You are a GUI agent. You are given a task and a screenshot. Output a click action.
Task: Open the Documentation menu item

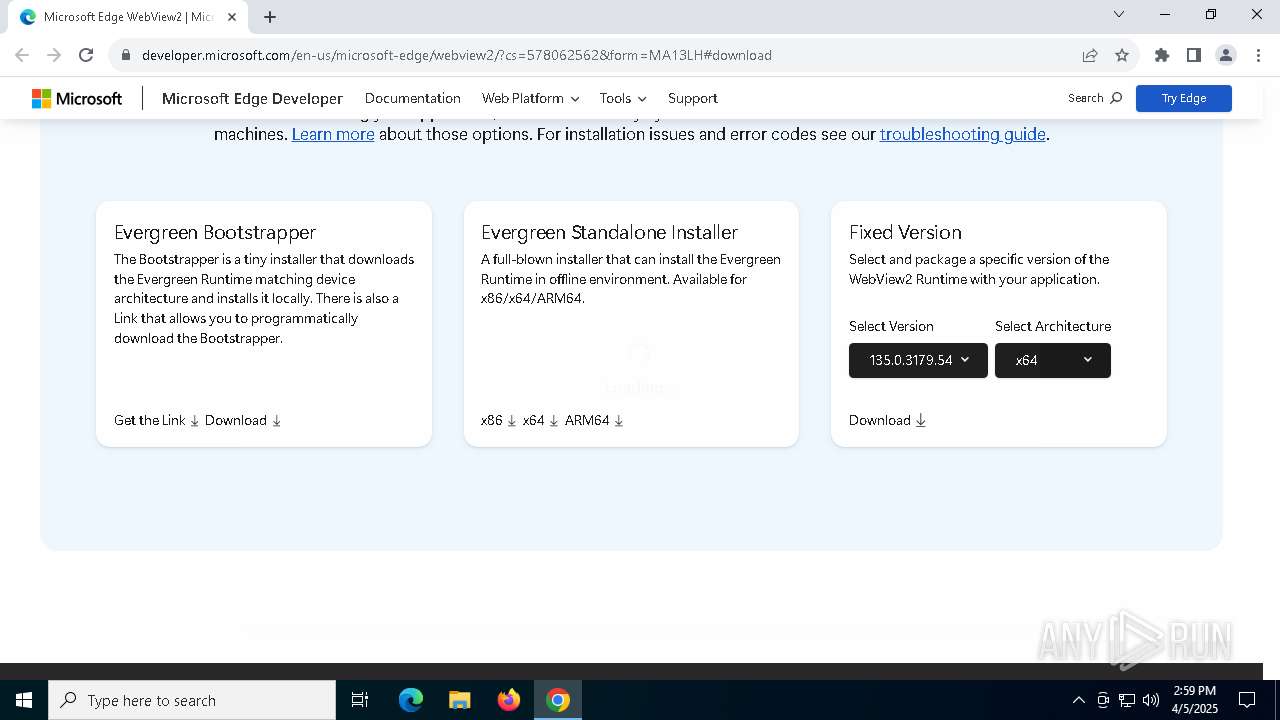click(x=413, y=98)
